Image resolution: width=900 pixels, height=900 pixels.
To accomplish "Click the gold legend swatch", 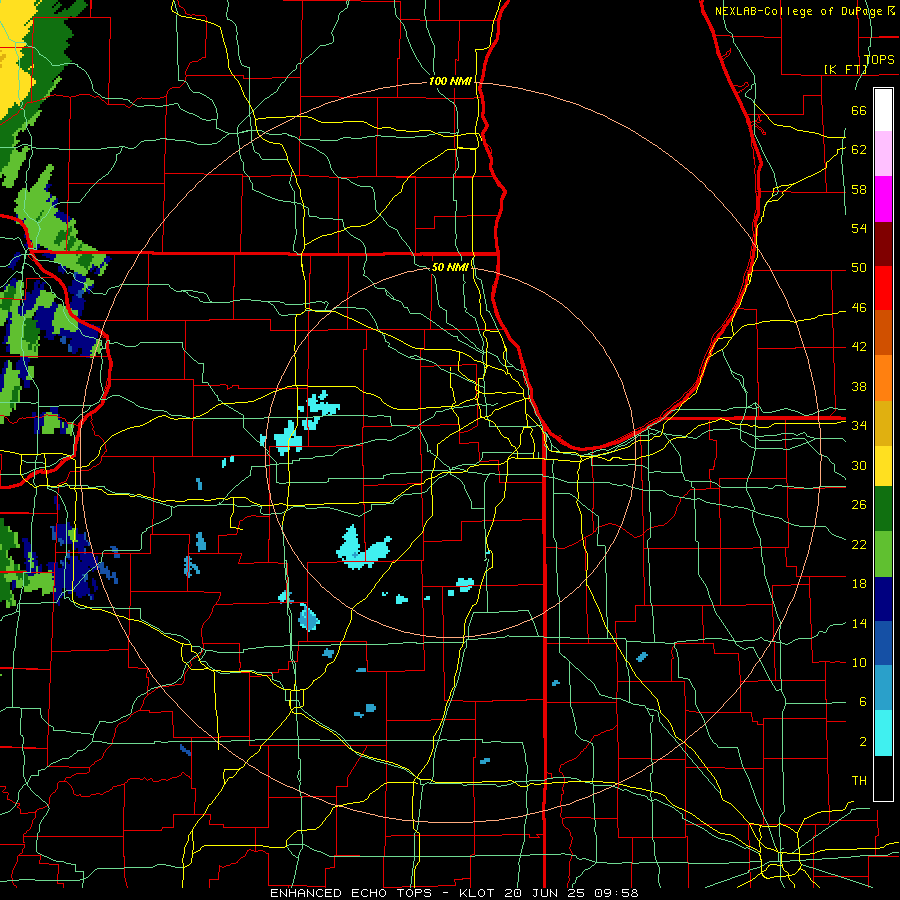I will click(x=883, y=423).
